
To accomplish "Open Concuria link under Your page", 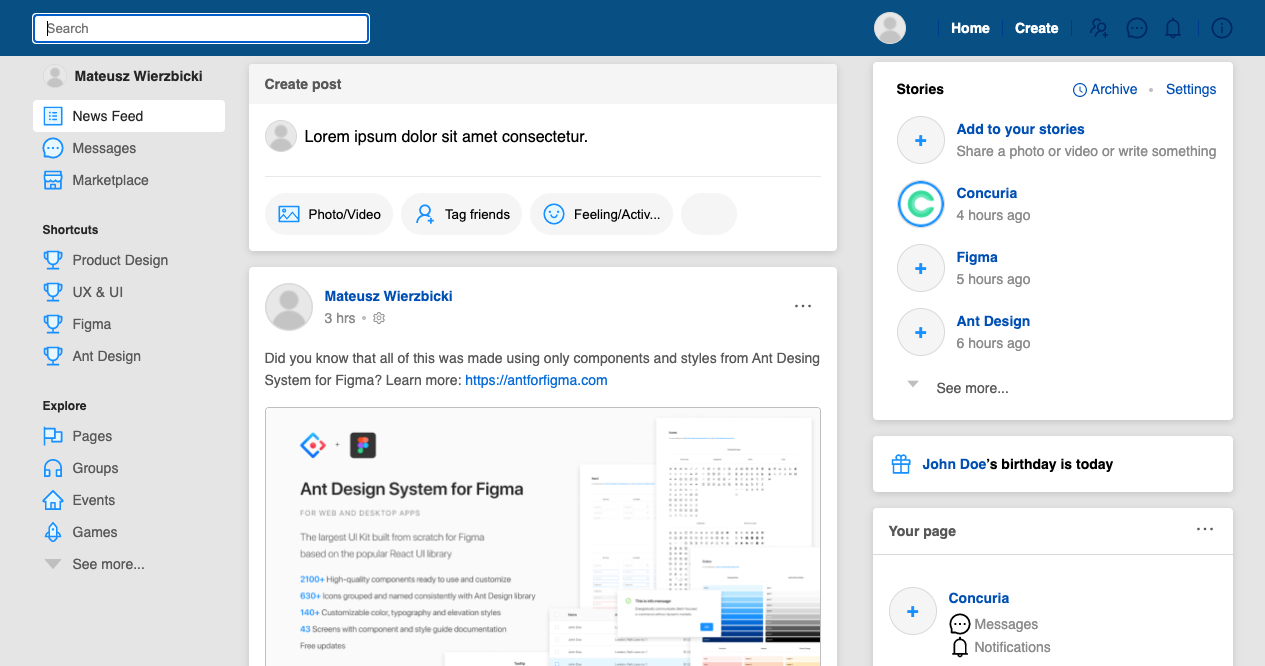I will (979, 598).
